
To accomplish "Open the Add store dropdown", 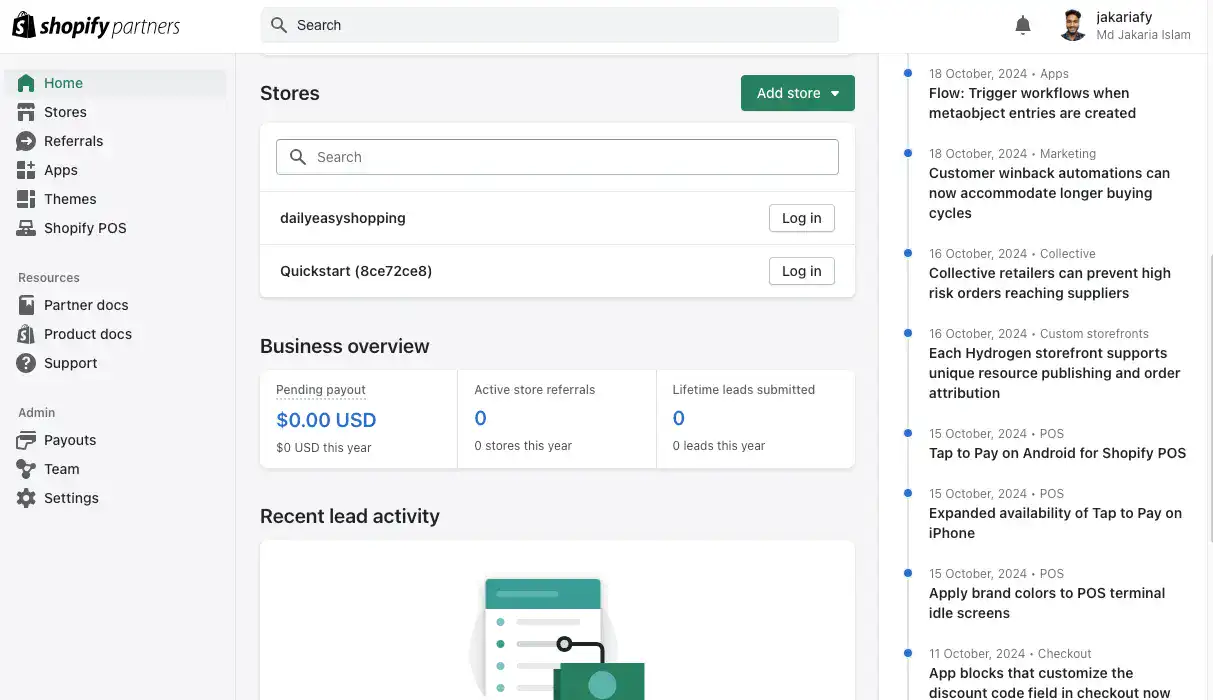I will (798, 93).
